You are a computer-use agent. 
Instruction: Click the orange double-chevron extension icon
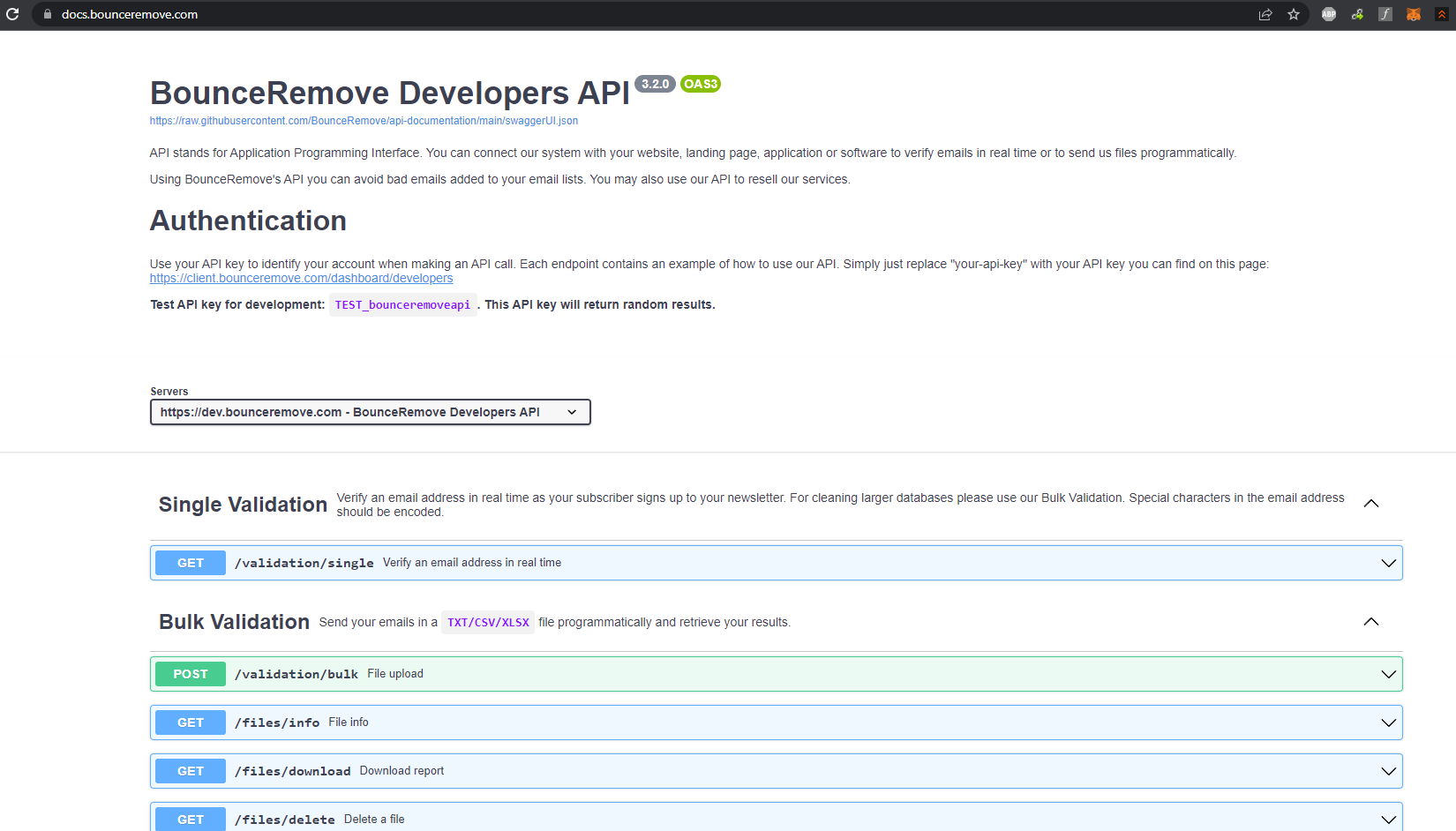click(1442, 14)
